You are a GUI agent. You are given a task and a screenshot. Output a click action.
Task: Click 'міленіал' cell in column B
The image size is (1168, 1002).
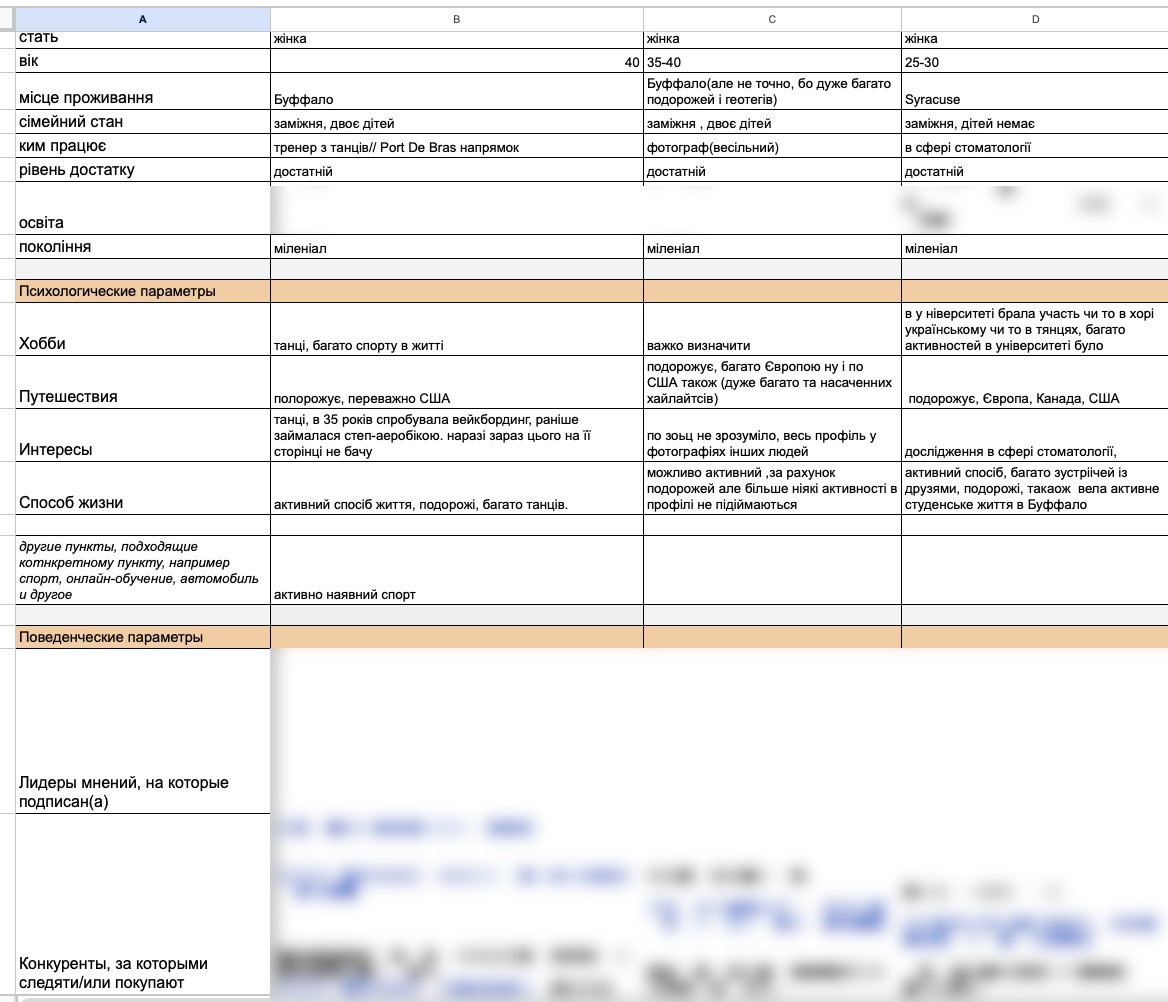tap(457, 247)
